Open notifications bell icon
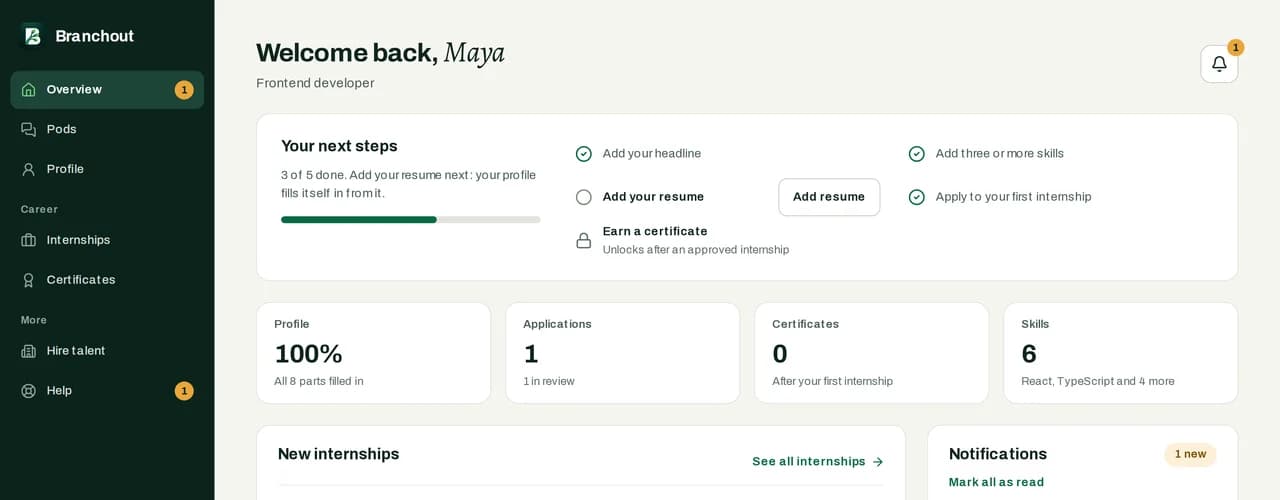Image resolution: width=1280 pixels, height=500 pixels. point(1219,64)
